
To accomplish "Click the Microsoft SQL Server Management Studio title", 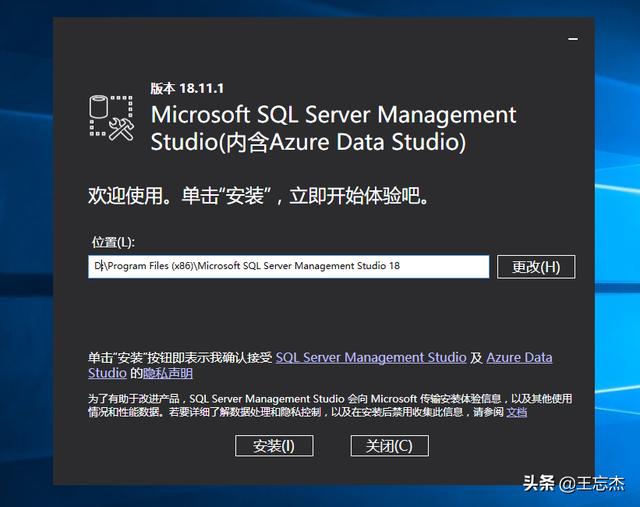I will point(333,115).
